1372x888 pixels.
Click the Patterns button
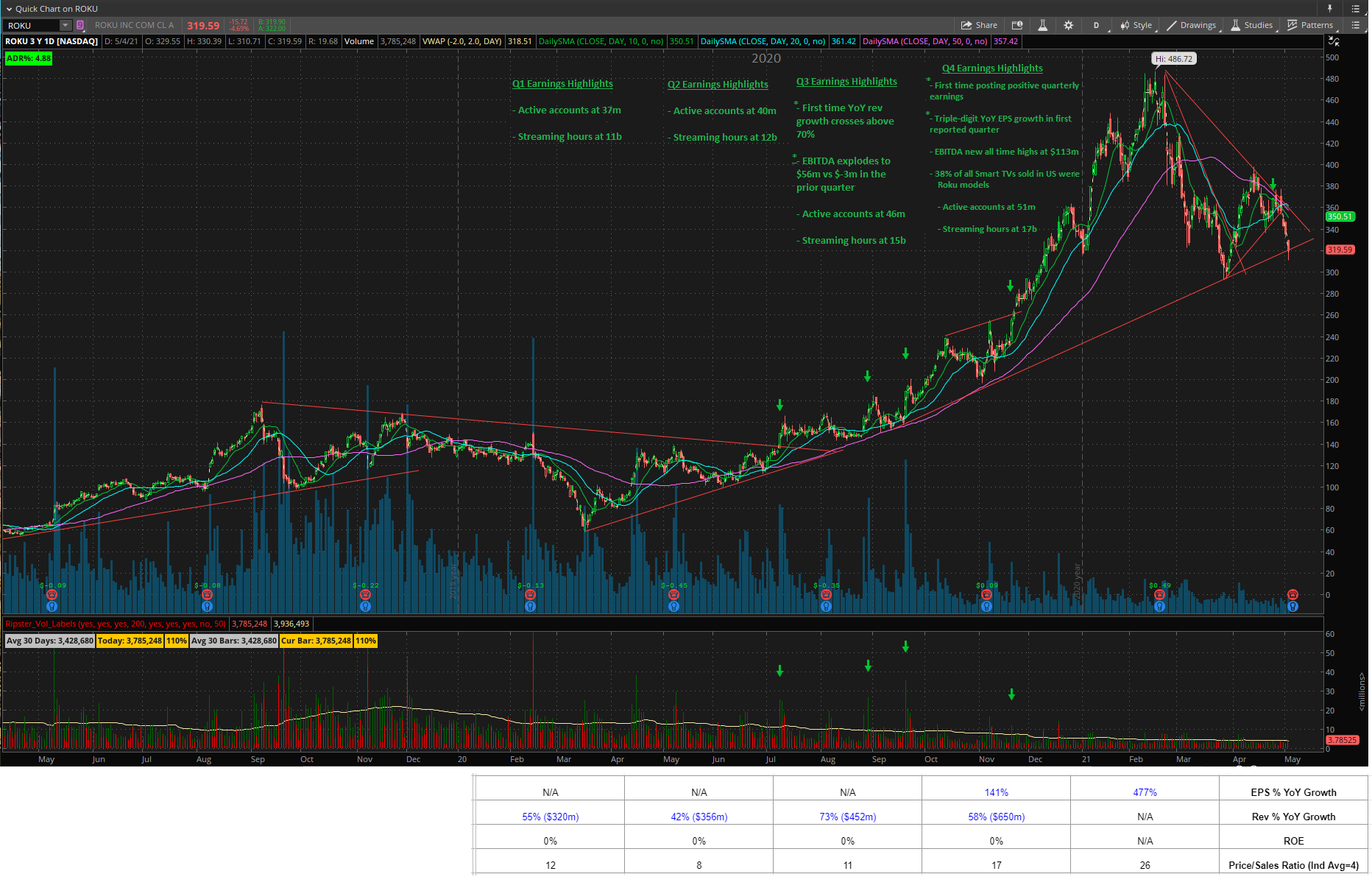tap(1309, 25)
